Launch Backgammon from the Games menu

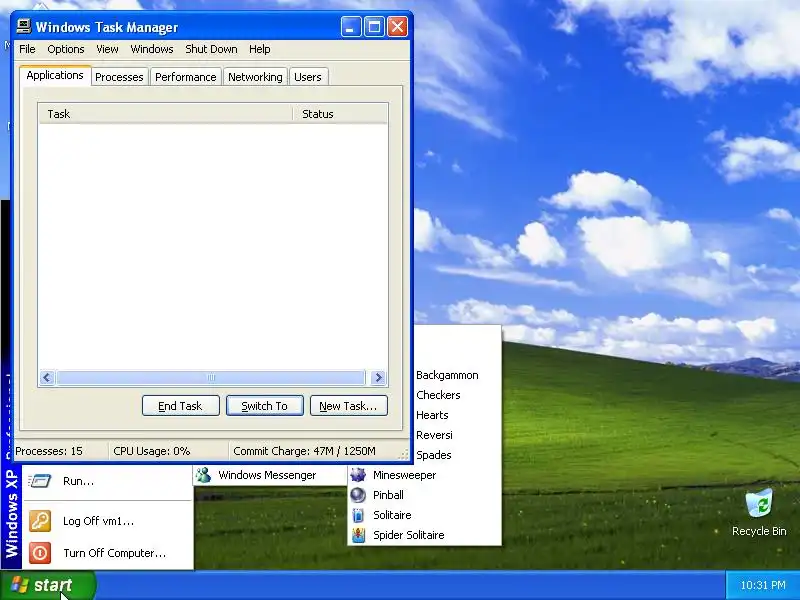point(447,375)
